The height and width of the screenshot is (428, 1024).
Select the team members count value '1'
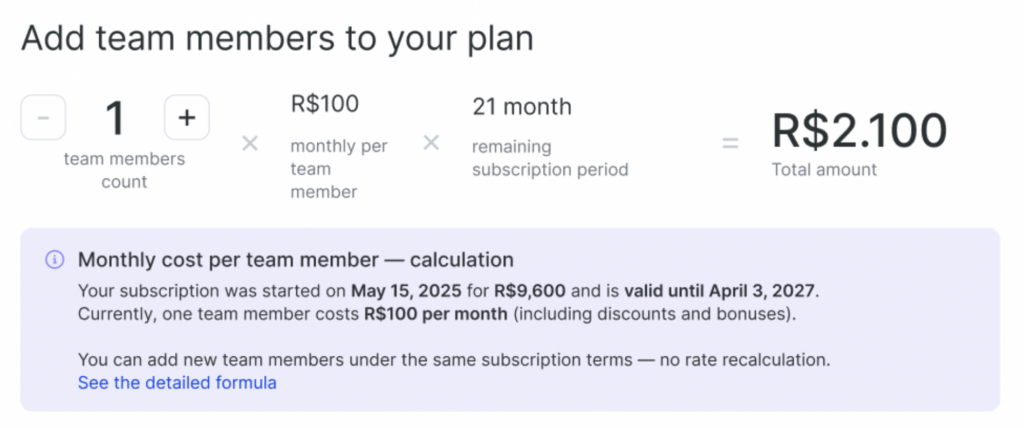[115, 119]
